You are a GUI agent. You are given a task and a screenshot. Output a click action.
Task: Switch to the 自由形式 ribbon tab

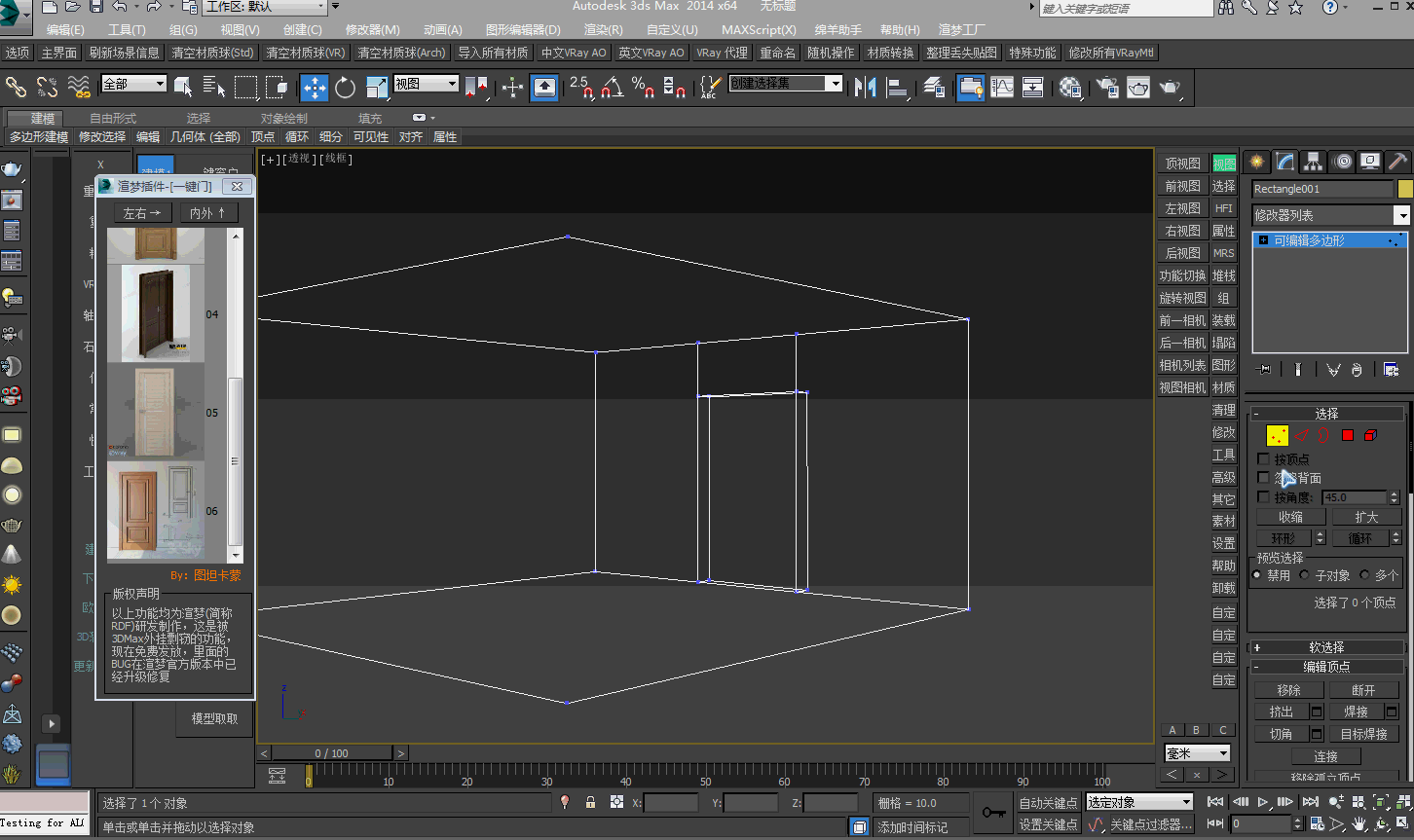pos(113,118)
